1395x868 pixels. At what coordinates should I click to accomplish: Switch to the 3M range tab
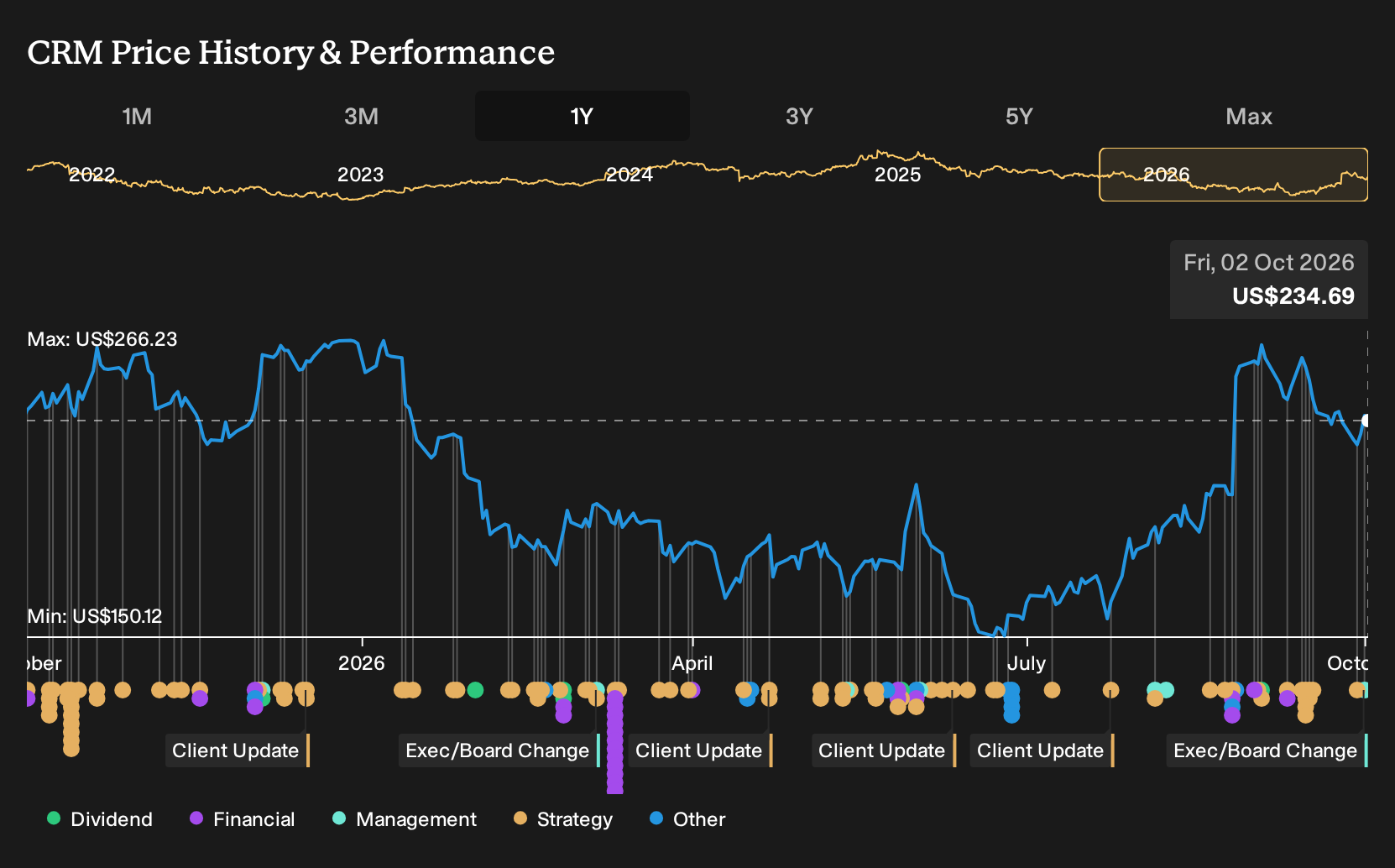point(361,116)
